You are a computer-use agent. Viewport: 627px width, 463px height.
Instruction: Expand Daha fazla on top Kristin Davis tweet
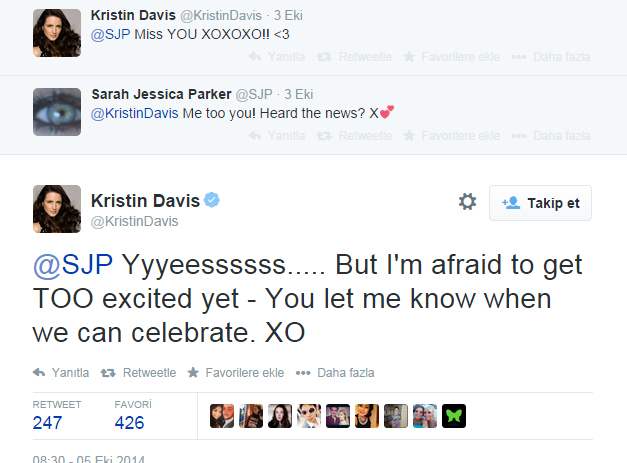pyautogui.click(x=551, y=57)
